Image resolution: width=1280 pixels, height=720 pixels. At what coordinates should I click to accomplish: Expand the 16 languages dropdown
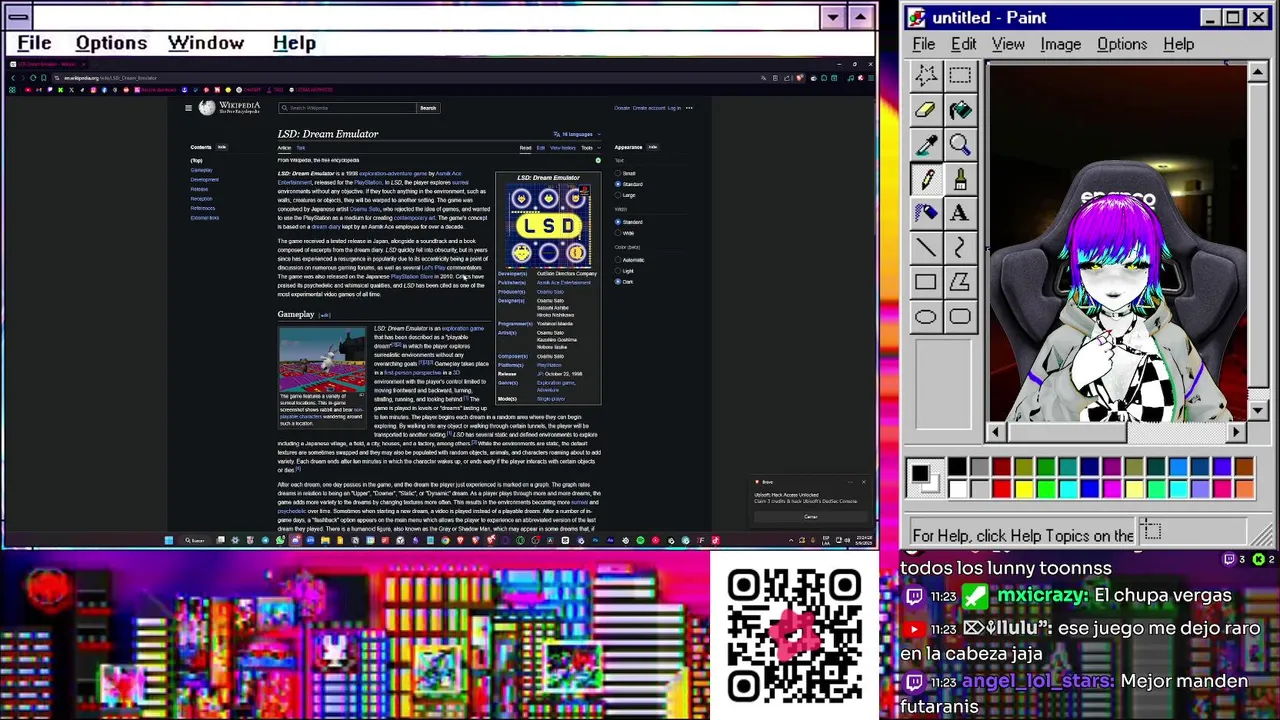(x=577, y=134)
